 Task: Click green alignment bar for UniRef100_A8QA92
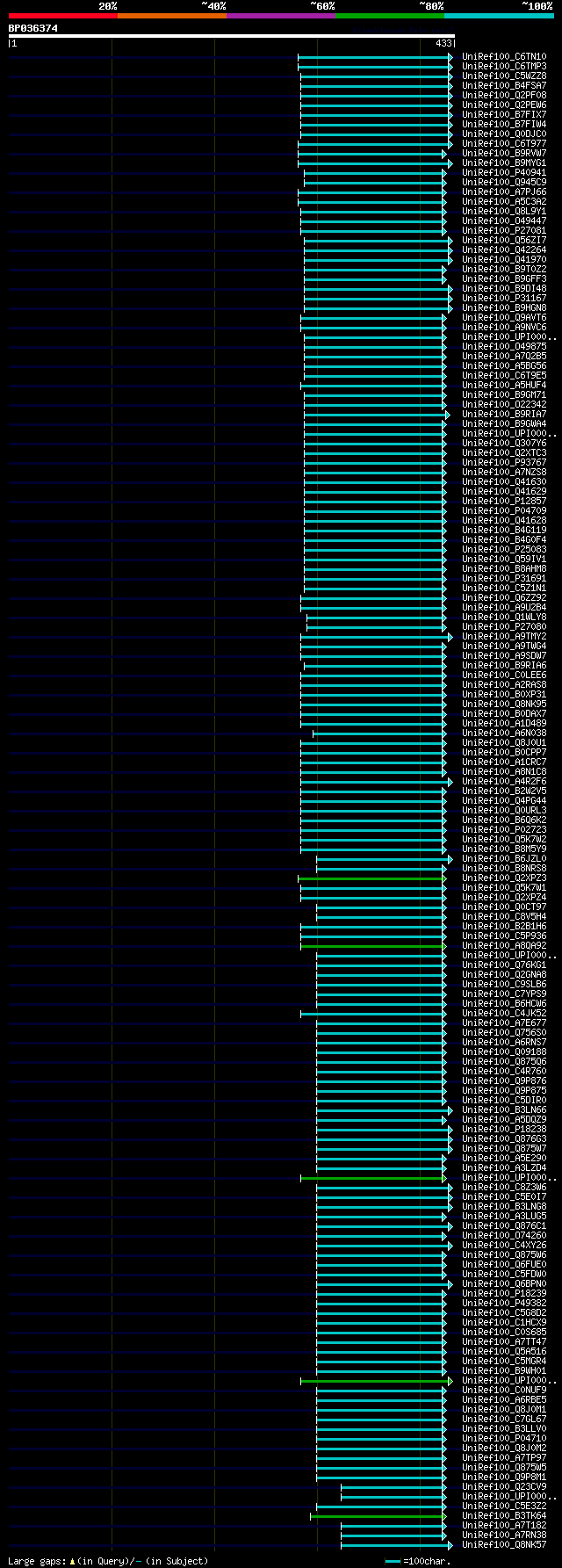pyautogui.click(x=374, y=945)
